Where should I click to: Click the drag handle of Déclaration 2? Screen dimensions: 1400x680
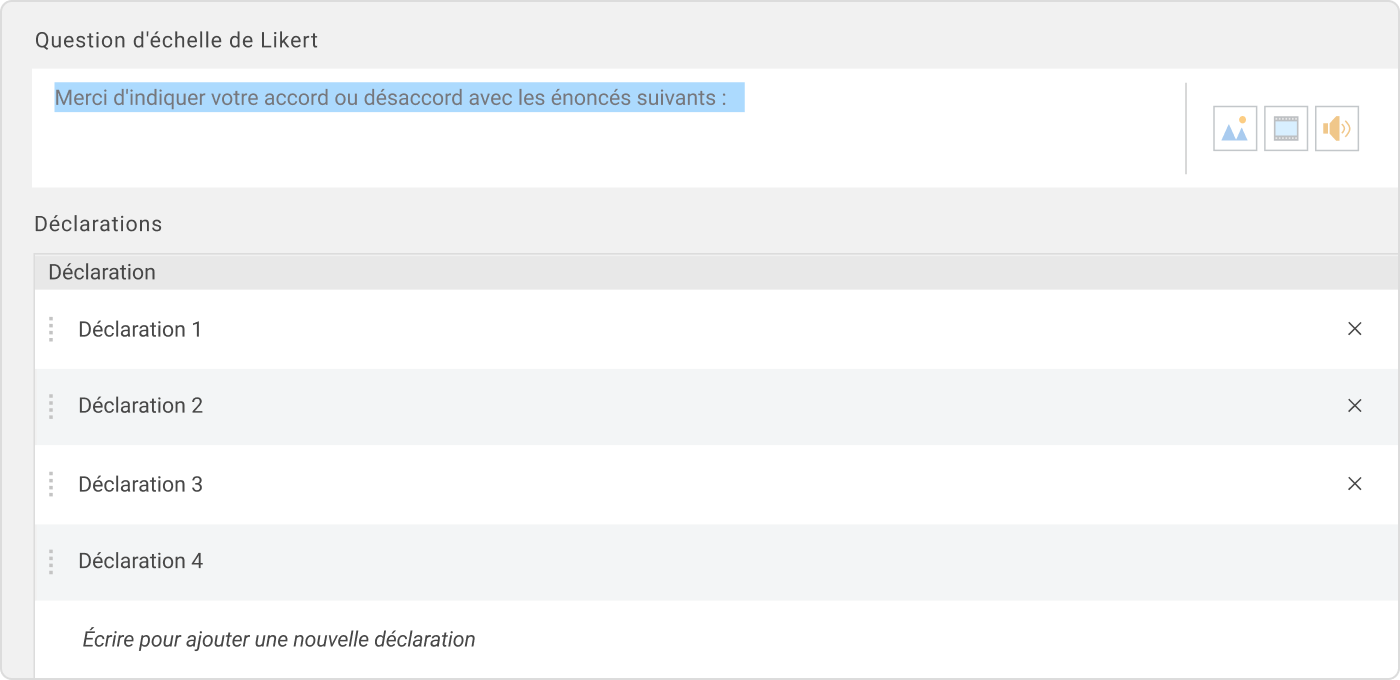tap(51, 407)
